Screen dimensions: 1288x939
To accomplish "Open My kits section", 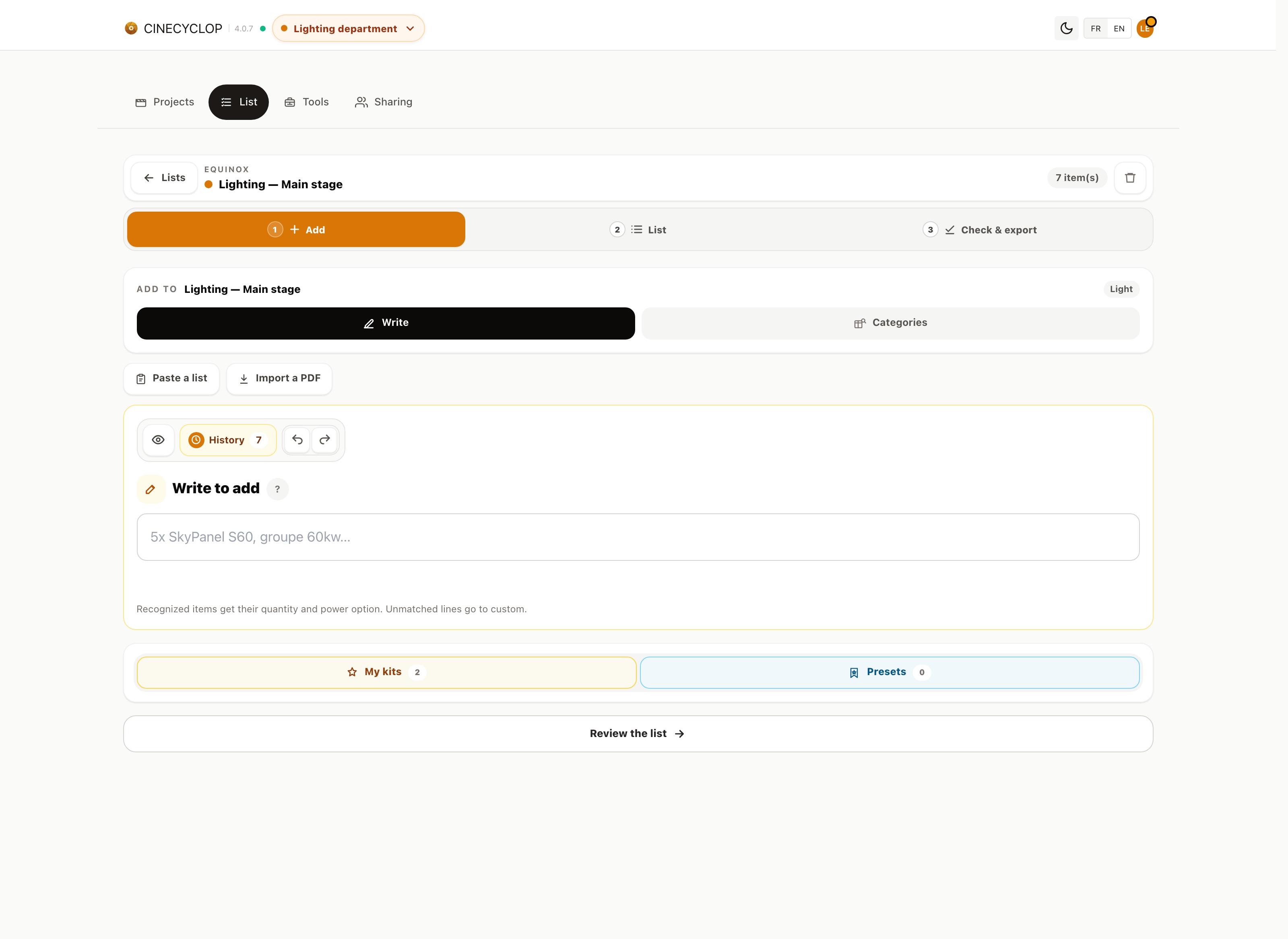I will click(387, 672).
